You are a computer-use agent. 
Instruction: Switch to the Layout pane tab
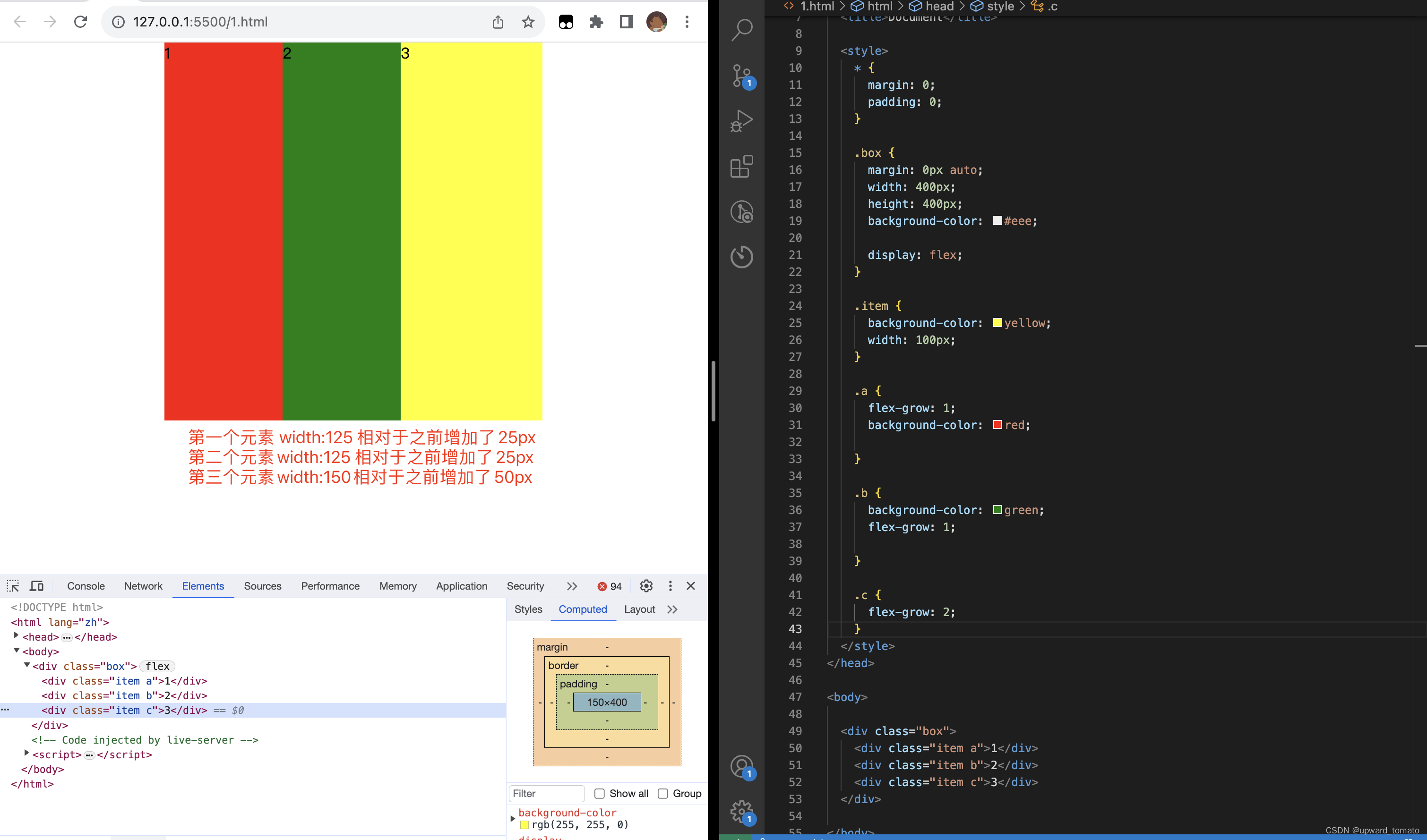click(639, 609)
